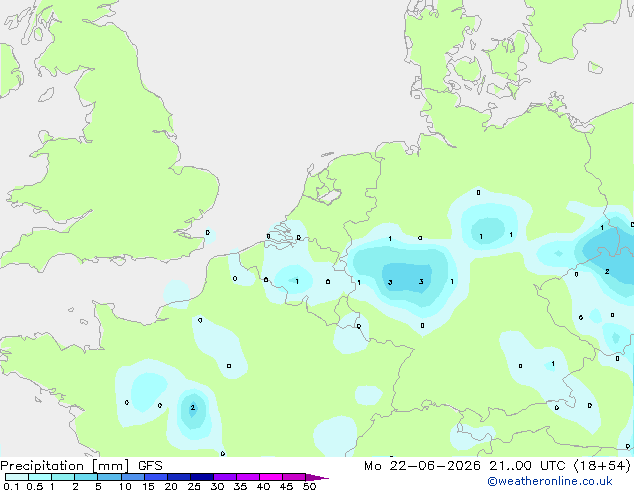This screenshot has width=634, height=490.
Task: Click the 0.1–0.5 mm legend color swatch
Action: [x=17, y=477]
